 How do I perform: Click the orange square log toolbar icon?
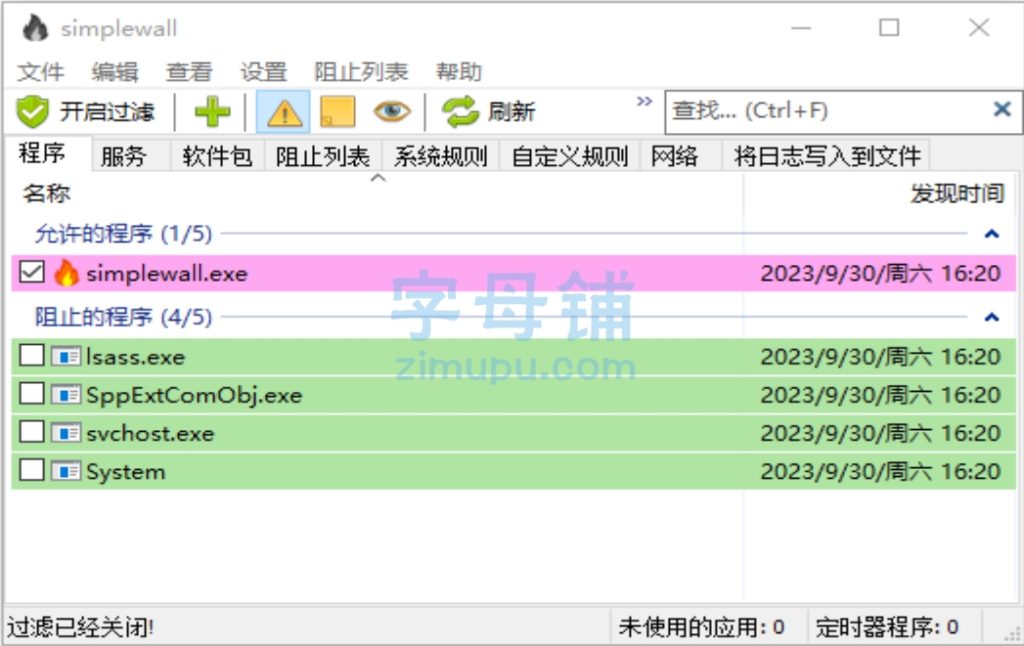pyautogui.click(x=338, y=112)
